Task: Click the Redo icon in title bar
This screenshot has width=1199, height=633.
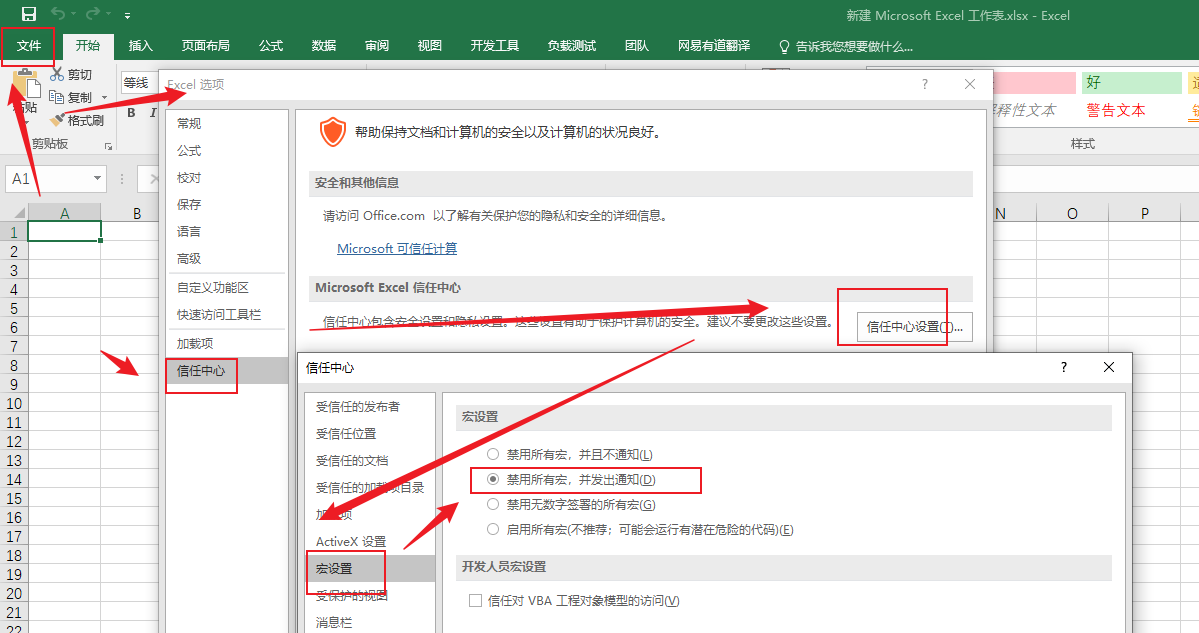Action: (x=93, y=14)
